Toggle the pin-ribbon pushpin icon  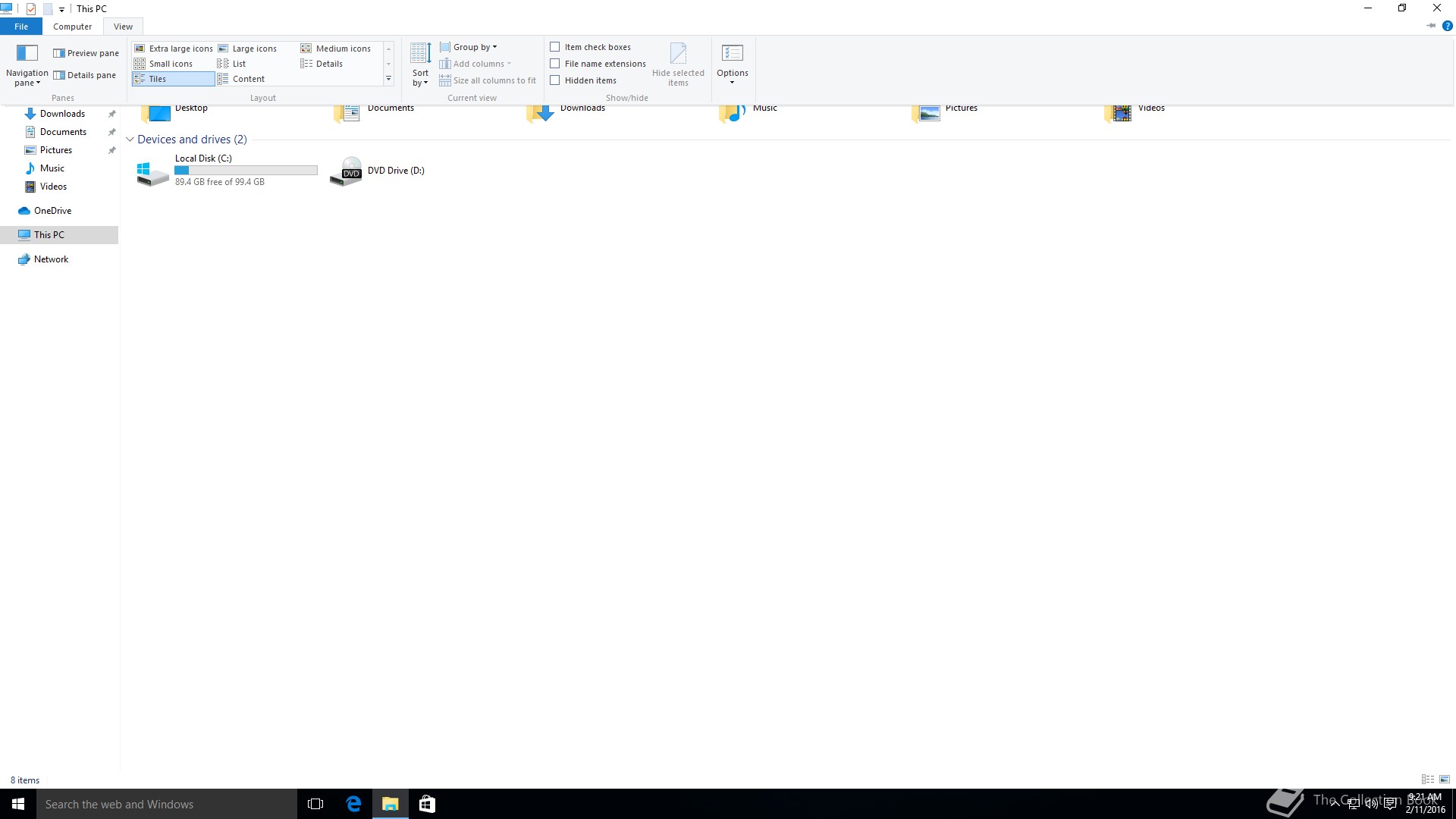tap(1431, 26)
